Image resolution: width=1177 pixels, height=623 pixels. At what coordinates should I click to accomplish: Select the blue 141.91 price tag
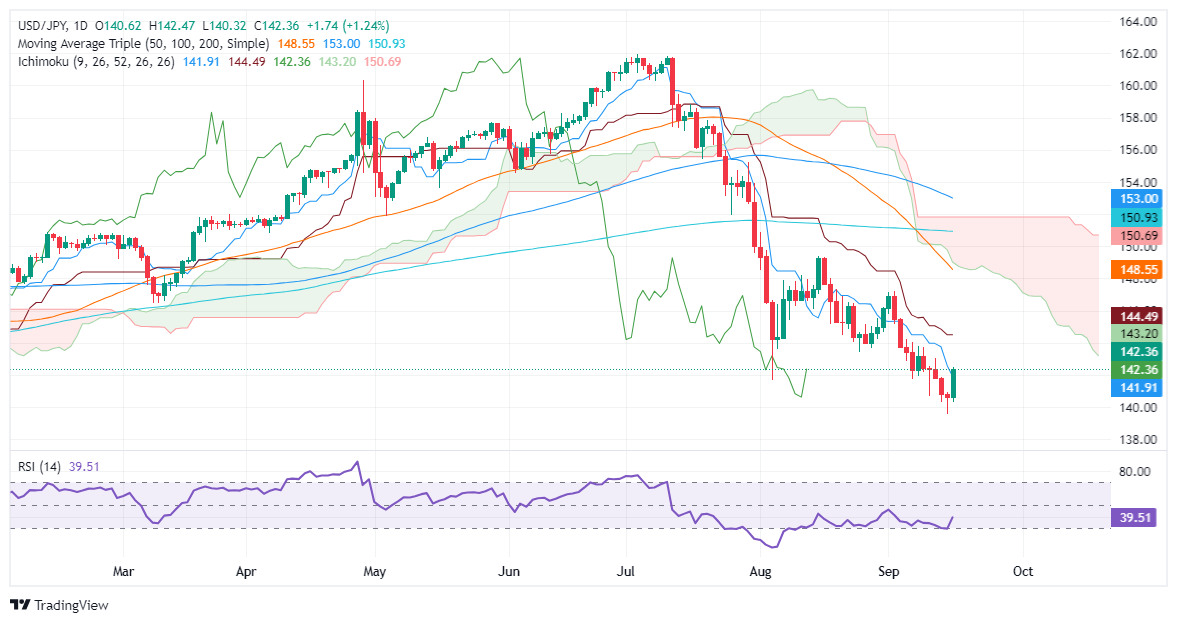(x=1136, y=388)
